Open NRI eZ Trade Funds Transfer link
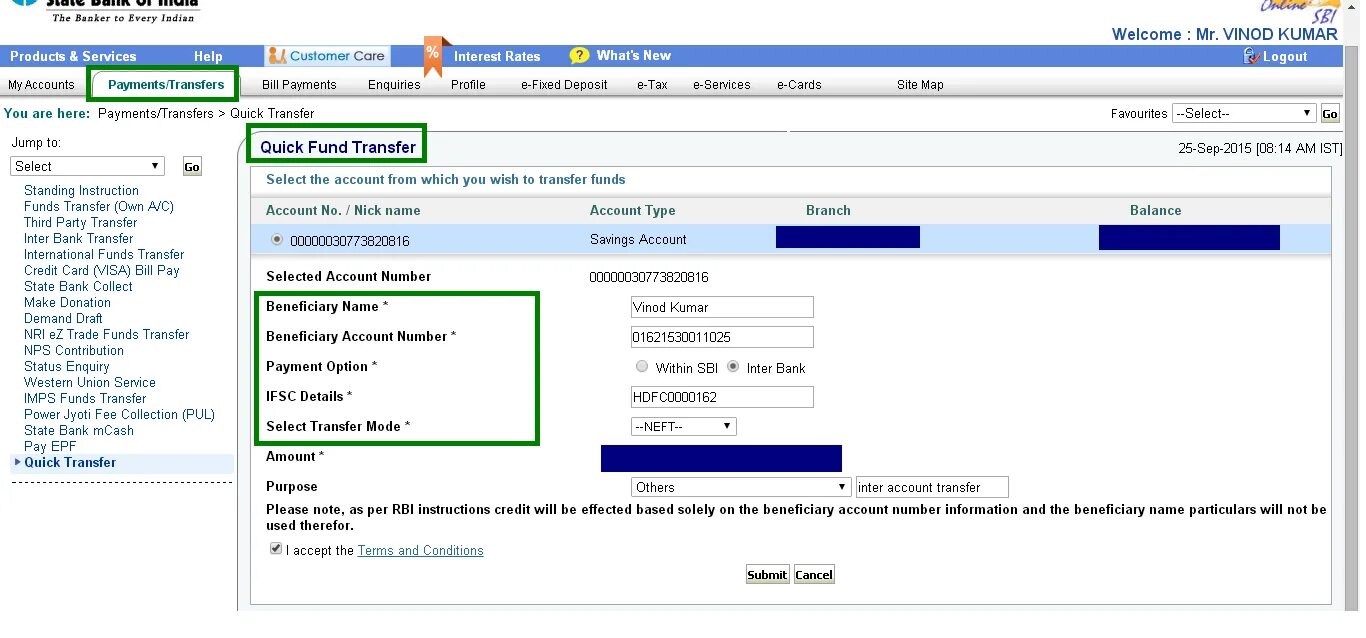Image resolution: width=1366 pixels, height=638 pixels. (106, 334)
